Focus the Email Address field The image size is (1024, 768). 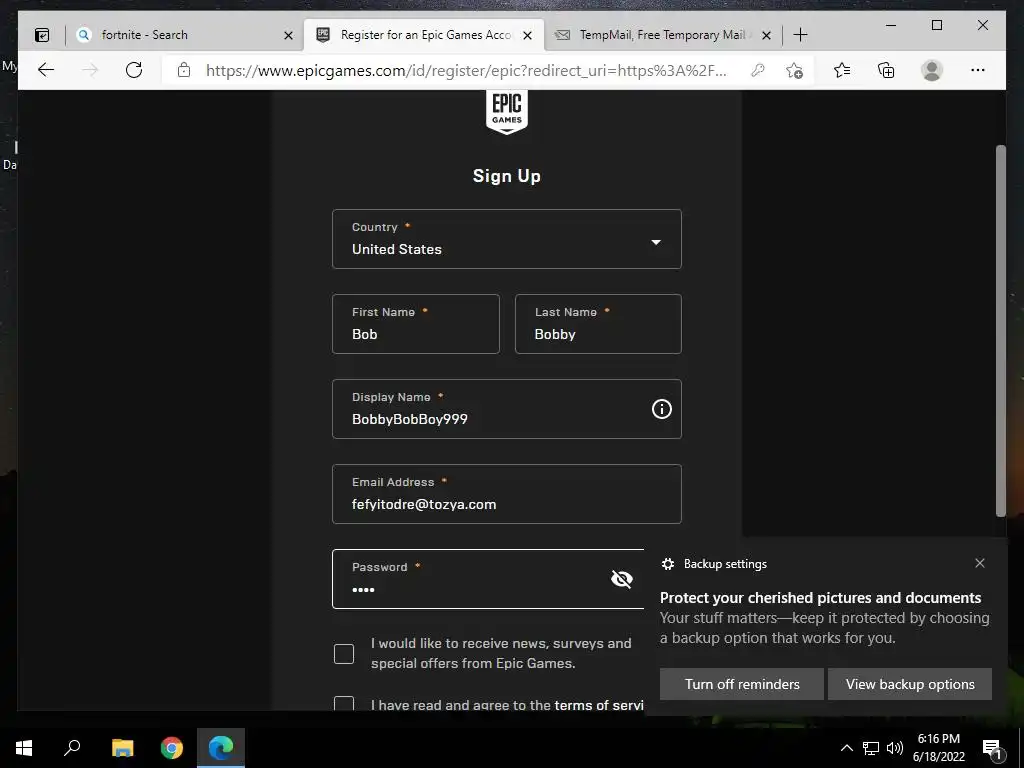(507, 494)
